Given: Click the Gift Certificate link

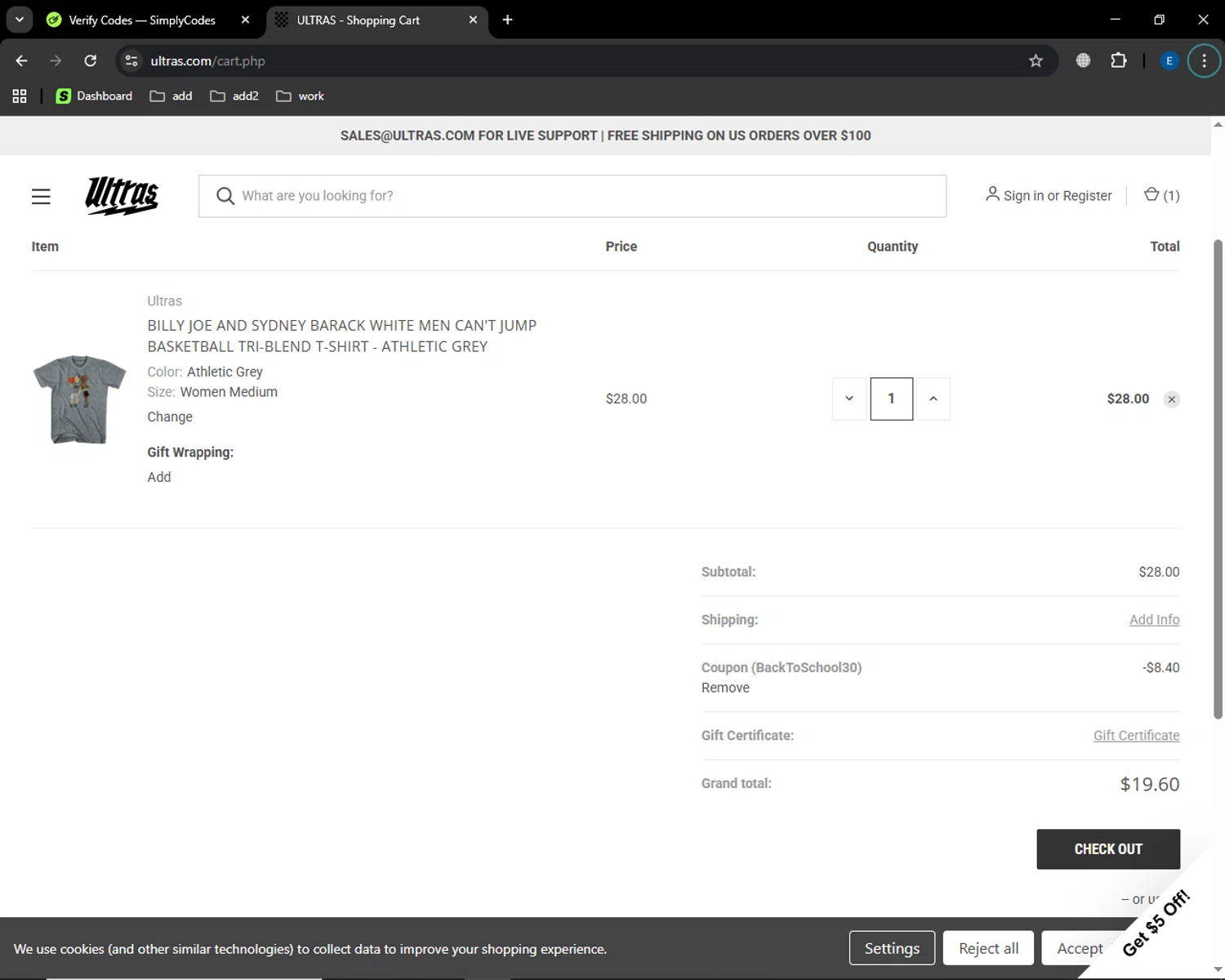Looking at the screenshot, I should 1136,736.
